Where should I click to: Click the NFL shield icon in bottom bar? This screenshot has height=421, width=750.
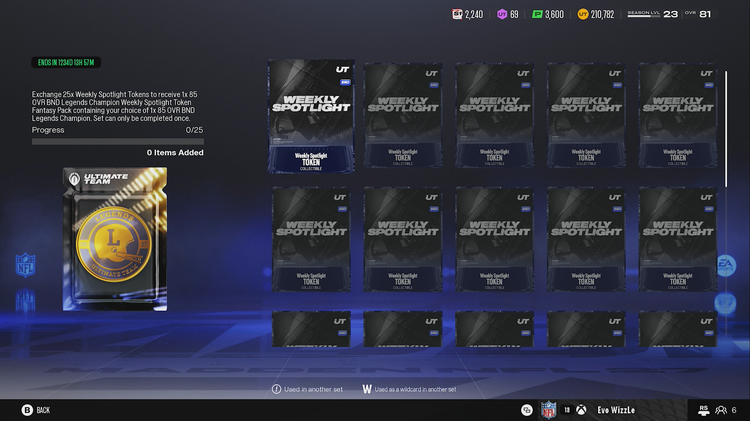[x=548, y=410]
